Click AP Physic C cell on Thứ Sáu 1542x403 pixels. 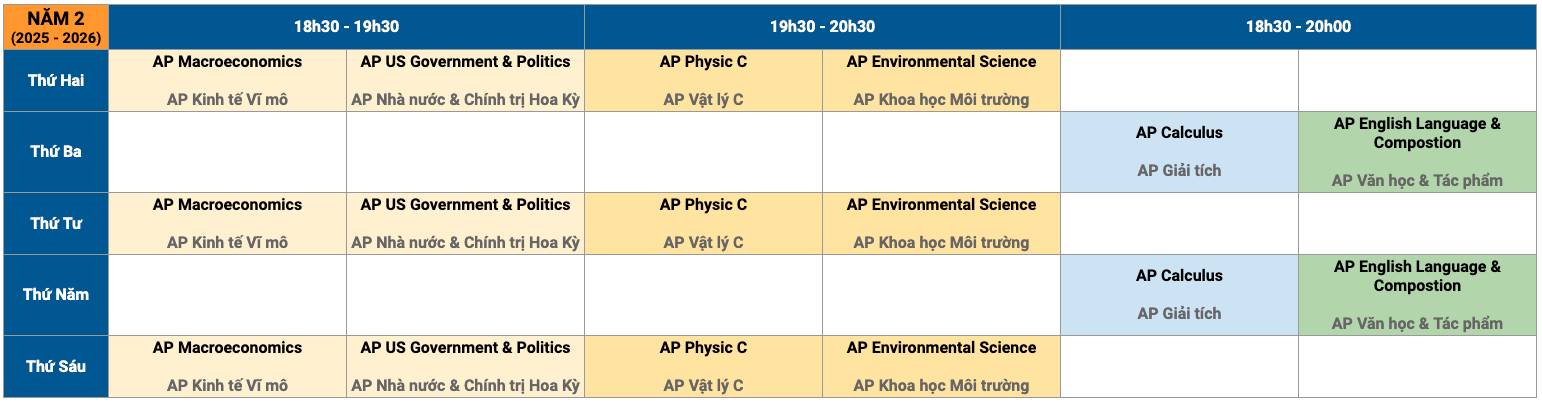703,367
